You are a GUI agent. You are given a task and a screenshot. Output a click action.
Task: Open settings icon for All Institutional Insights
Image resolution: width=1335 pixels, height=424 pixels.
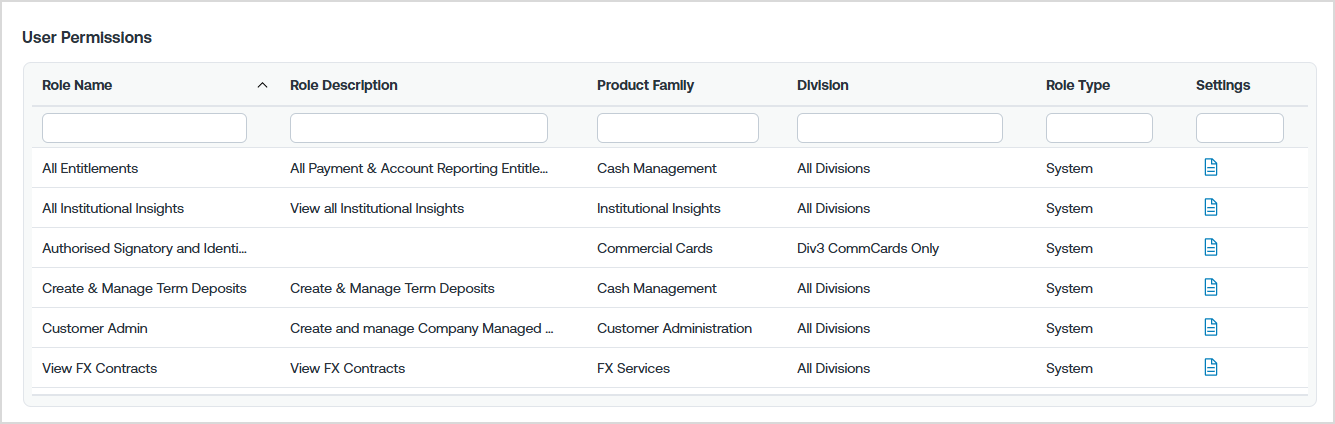pyautogui.click(x=1210, y=207)
